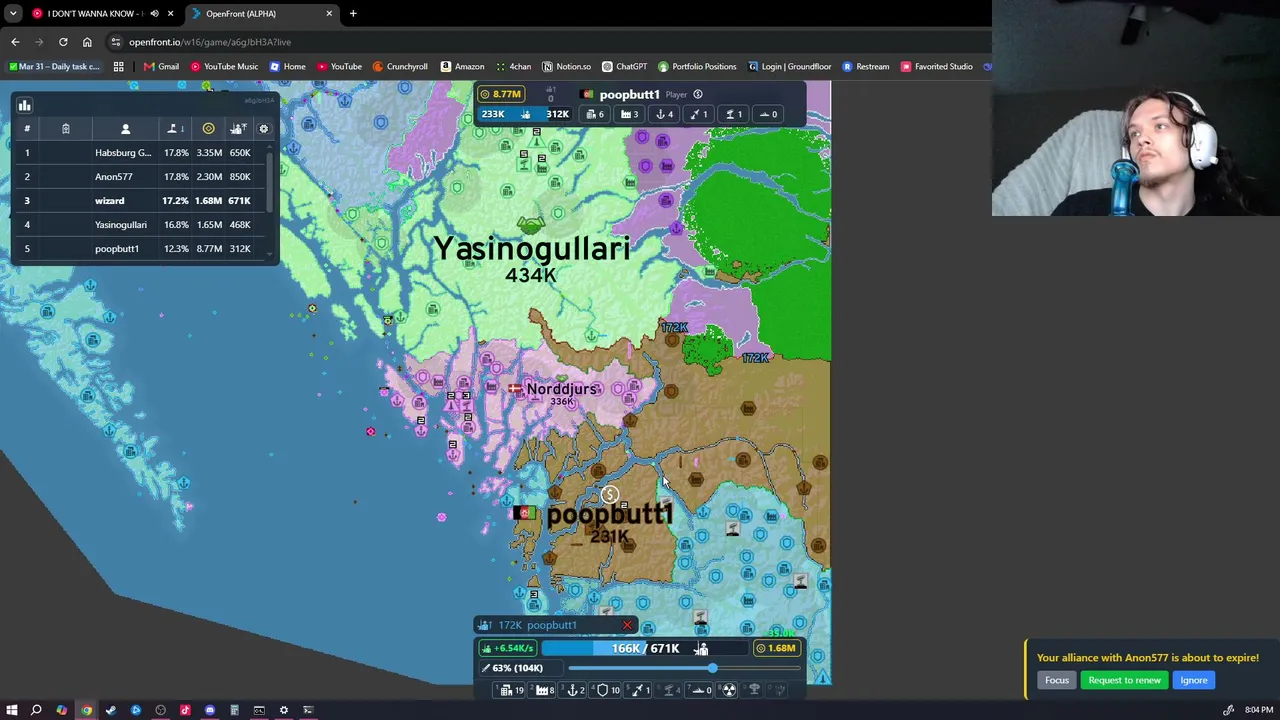1280x720 pixels.
Task: Click the browser back arrow
Action: 15,42
